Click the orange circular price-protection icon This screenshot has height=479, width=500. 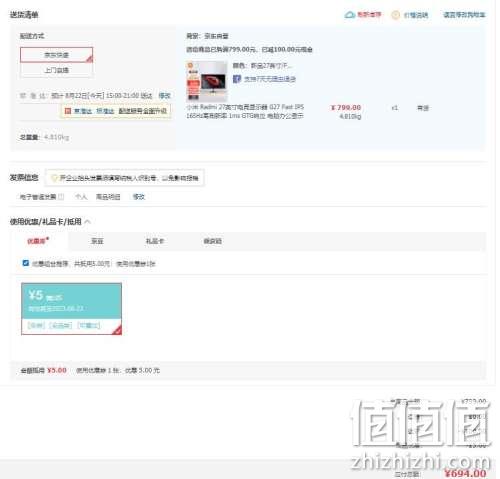[395, 15]
